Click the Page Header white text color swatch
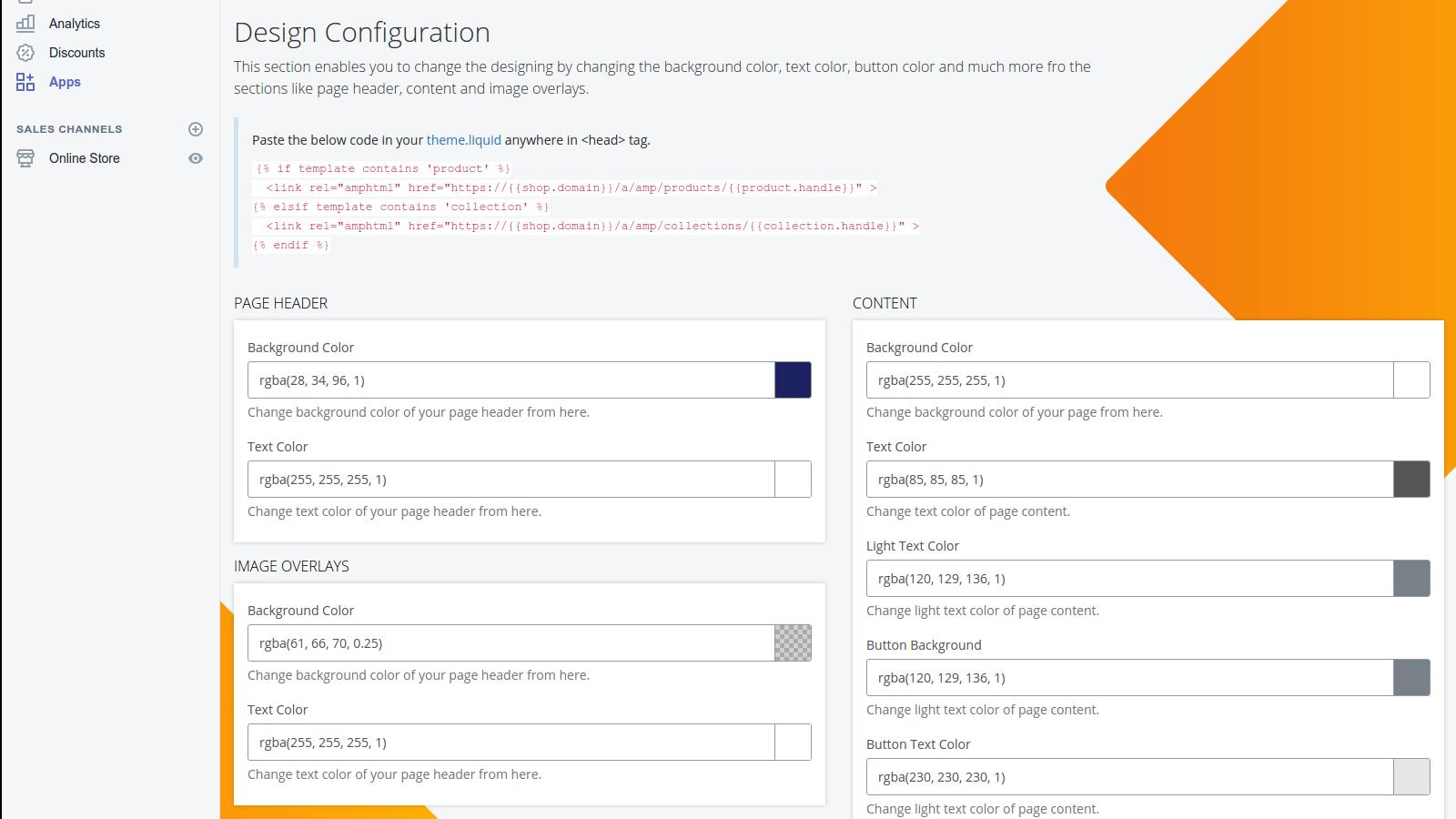 [x=793, y=479]
